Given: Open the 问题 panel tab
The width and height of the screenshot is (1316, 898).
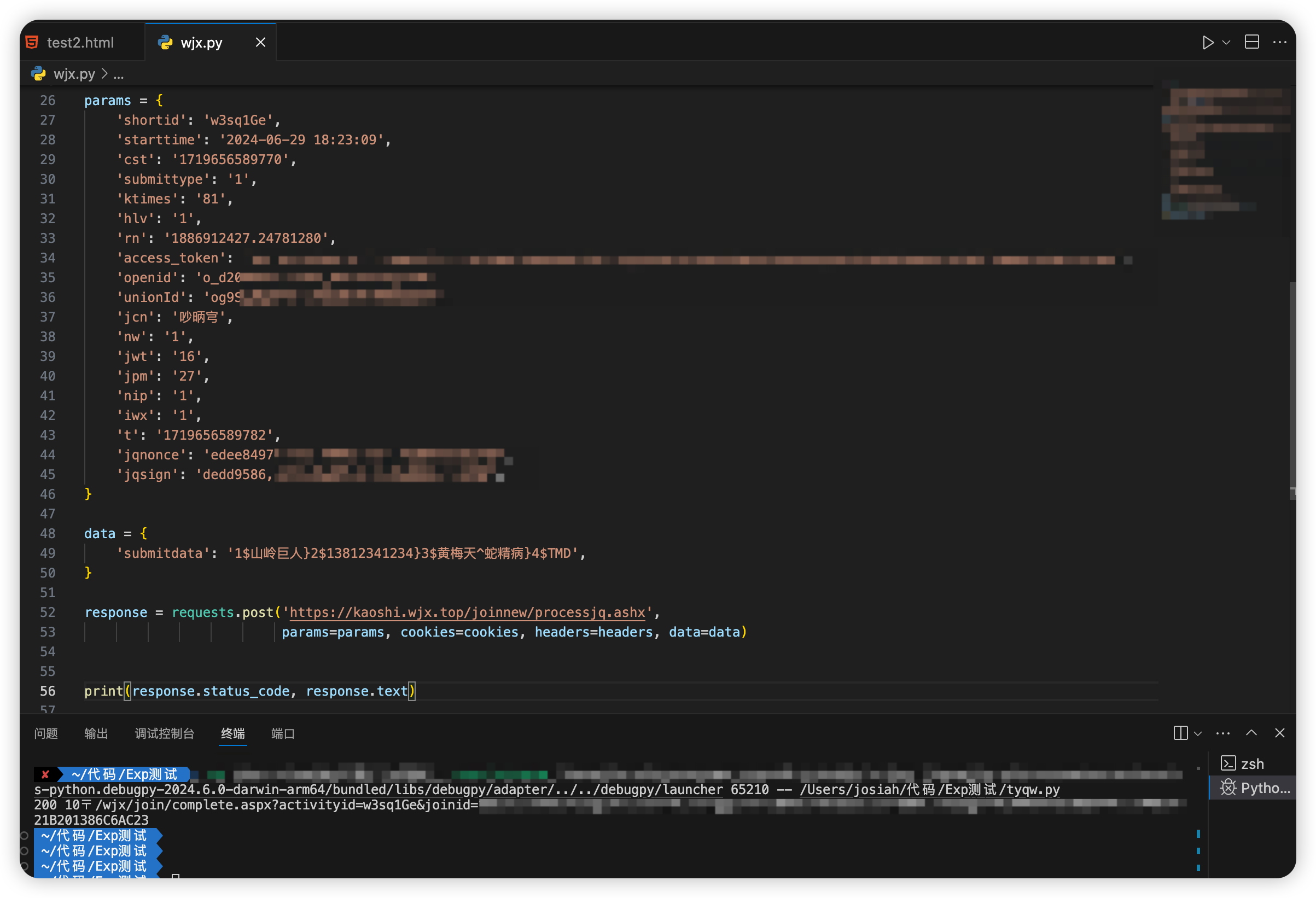Looking at the screenshot, I should 46,733.
